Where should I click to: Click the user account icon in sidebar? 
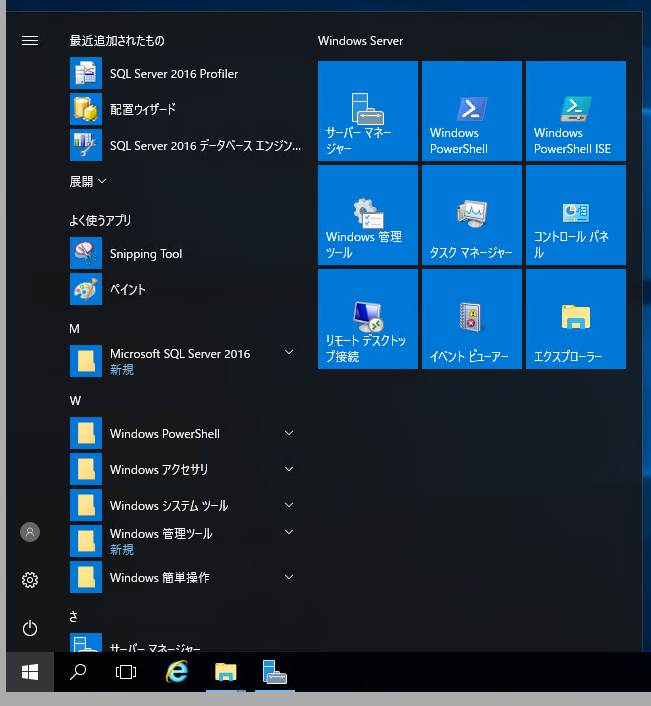(30, 532)
